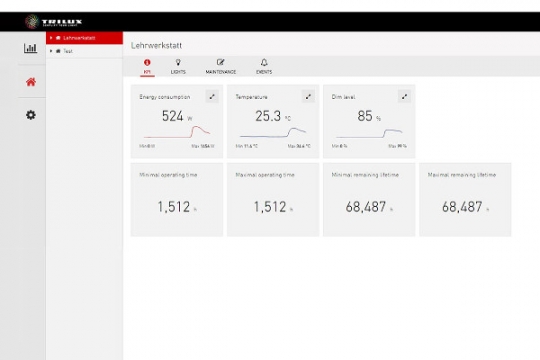This screenshot has width=540, height=360.
Task: Click the Temperature card title
Action: pyautogui.click(x=251, y=97)
